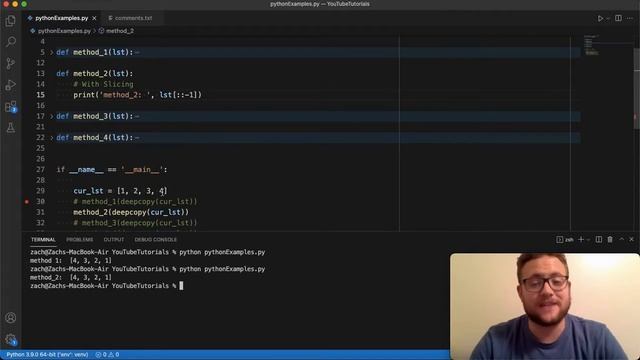The height and width of the screenshot is (360, 640).
Task: Open the new terminal launch profile dropdown
Action: tap(588, 240)
